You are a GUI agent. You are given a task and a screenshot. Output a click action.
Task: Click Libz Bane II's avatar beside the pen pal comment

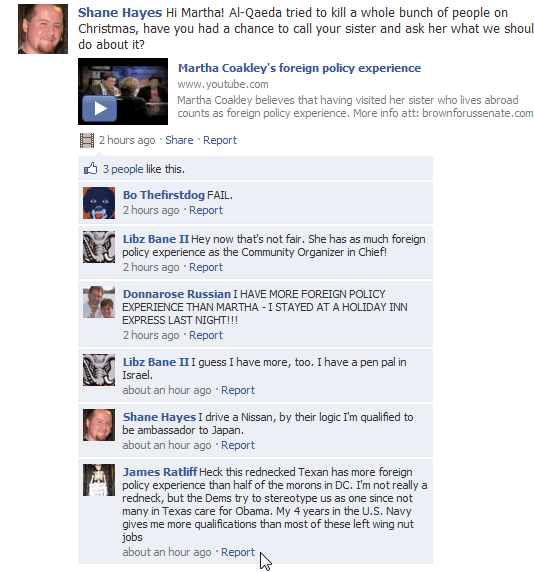point(99,370)
